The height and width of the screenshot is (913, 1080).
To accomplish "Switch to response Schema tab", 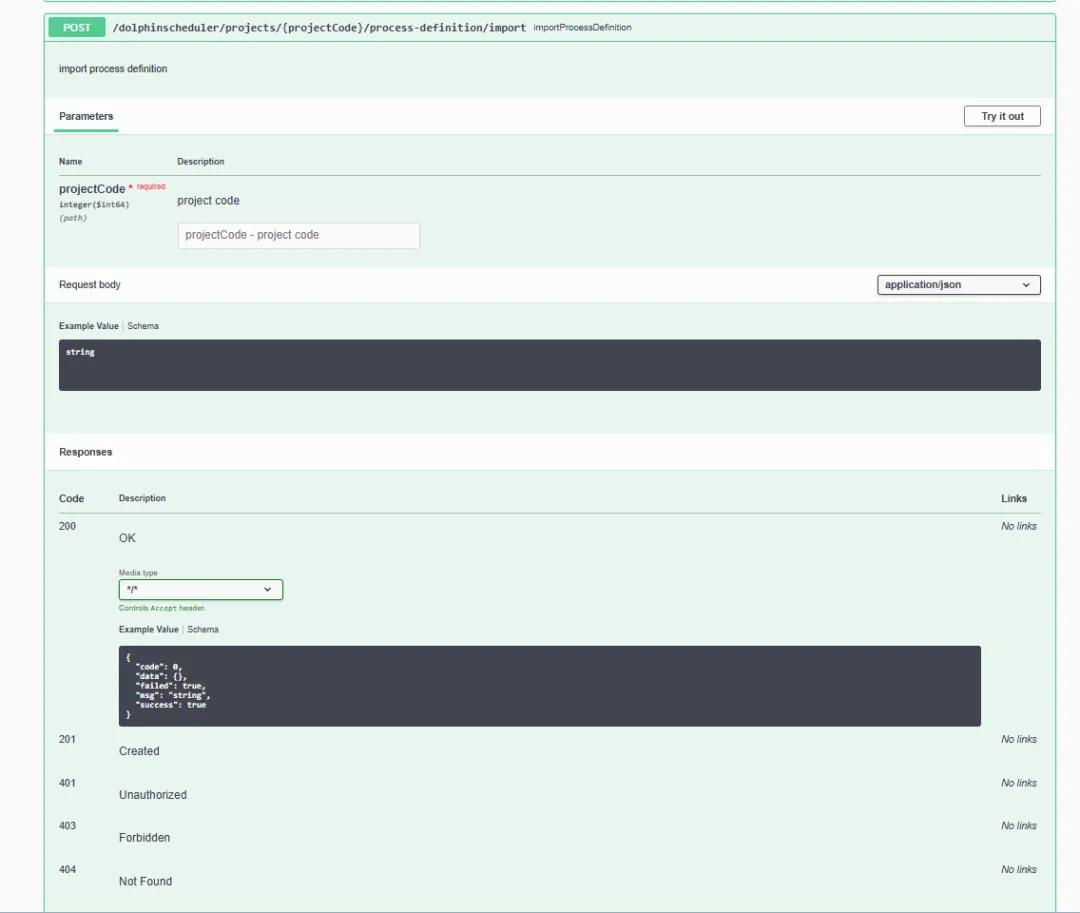I will point(202,629).
